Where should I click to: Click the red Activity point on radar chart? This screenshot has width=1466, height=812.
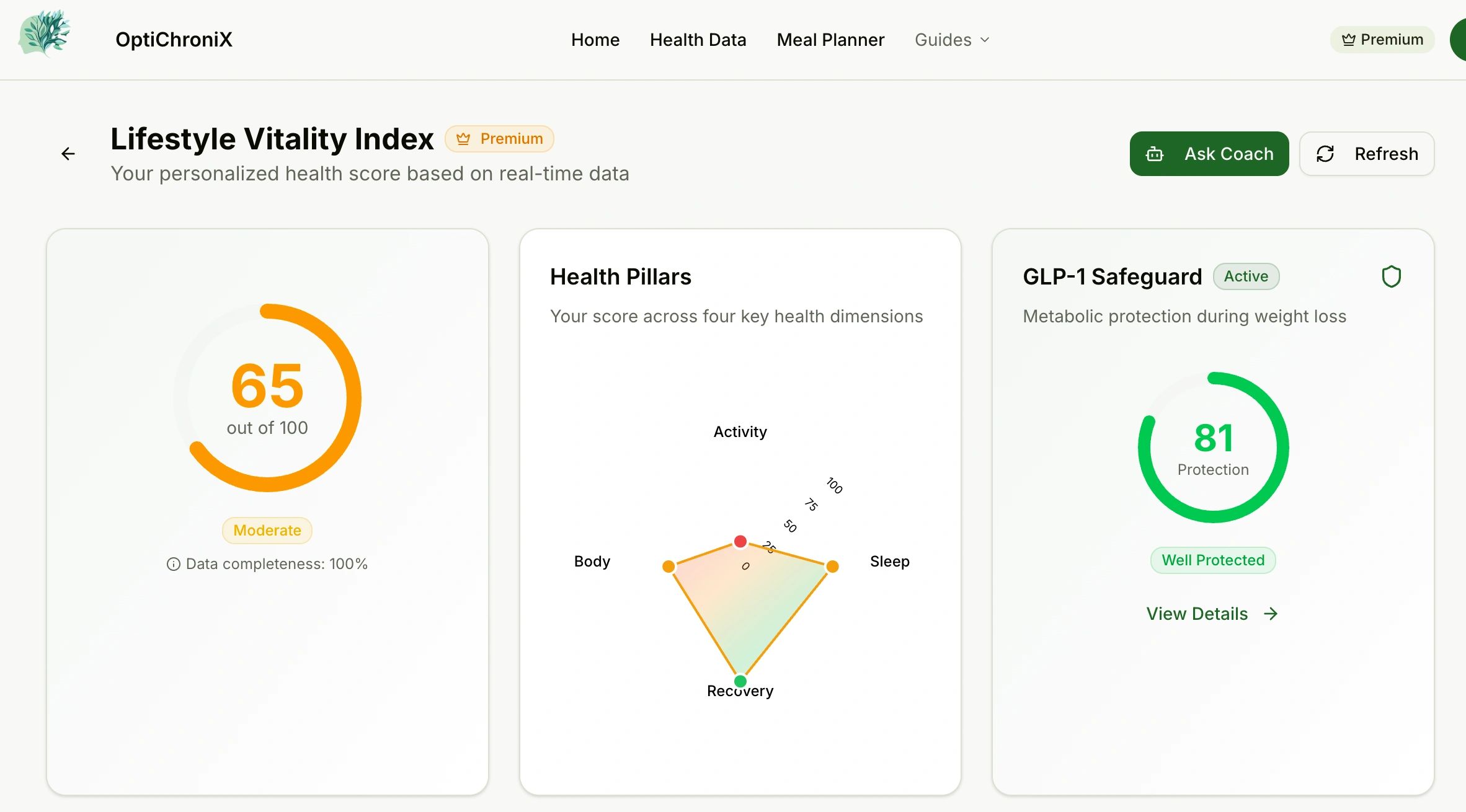click(740, 542)
